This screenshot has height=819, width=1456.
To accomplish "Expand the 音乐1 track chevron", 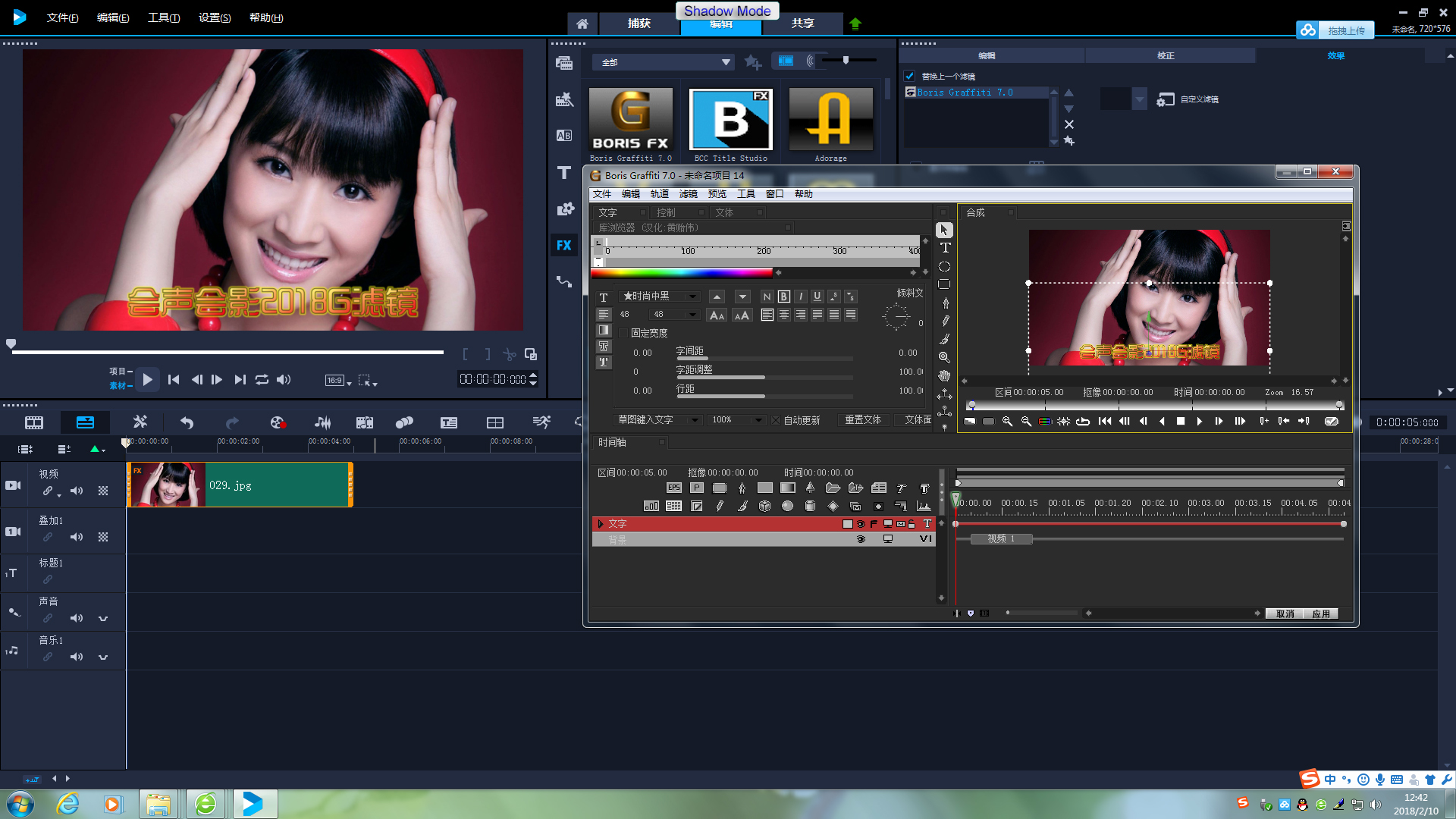I will point(103,657).
